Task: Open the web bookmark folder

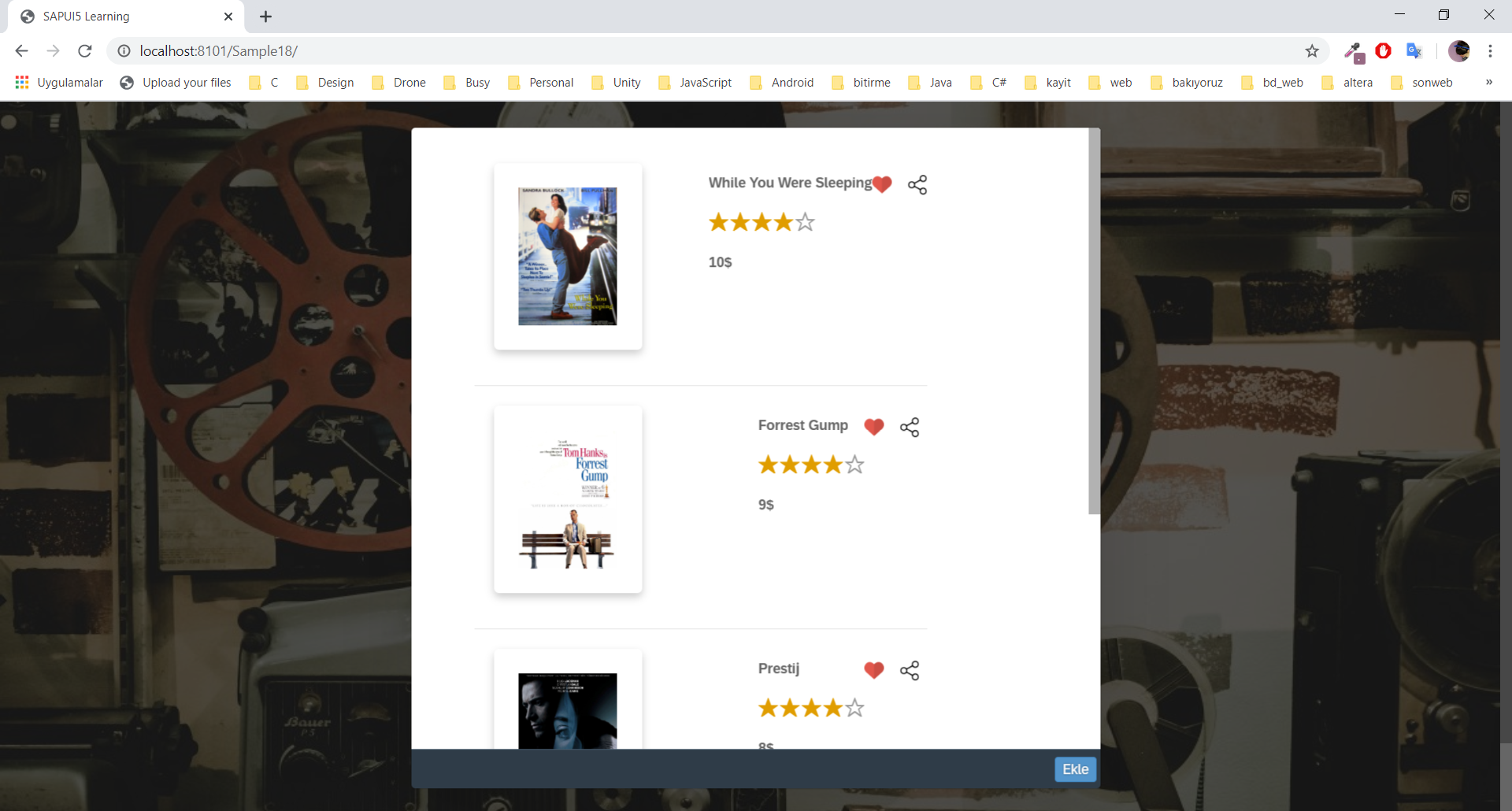Action: click(x=1110, y=82)
